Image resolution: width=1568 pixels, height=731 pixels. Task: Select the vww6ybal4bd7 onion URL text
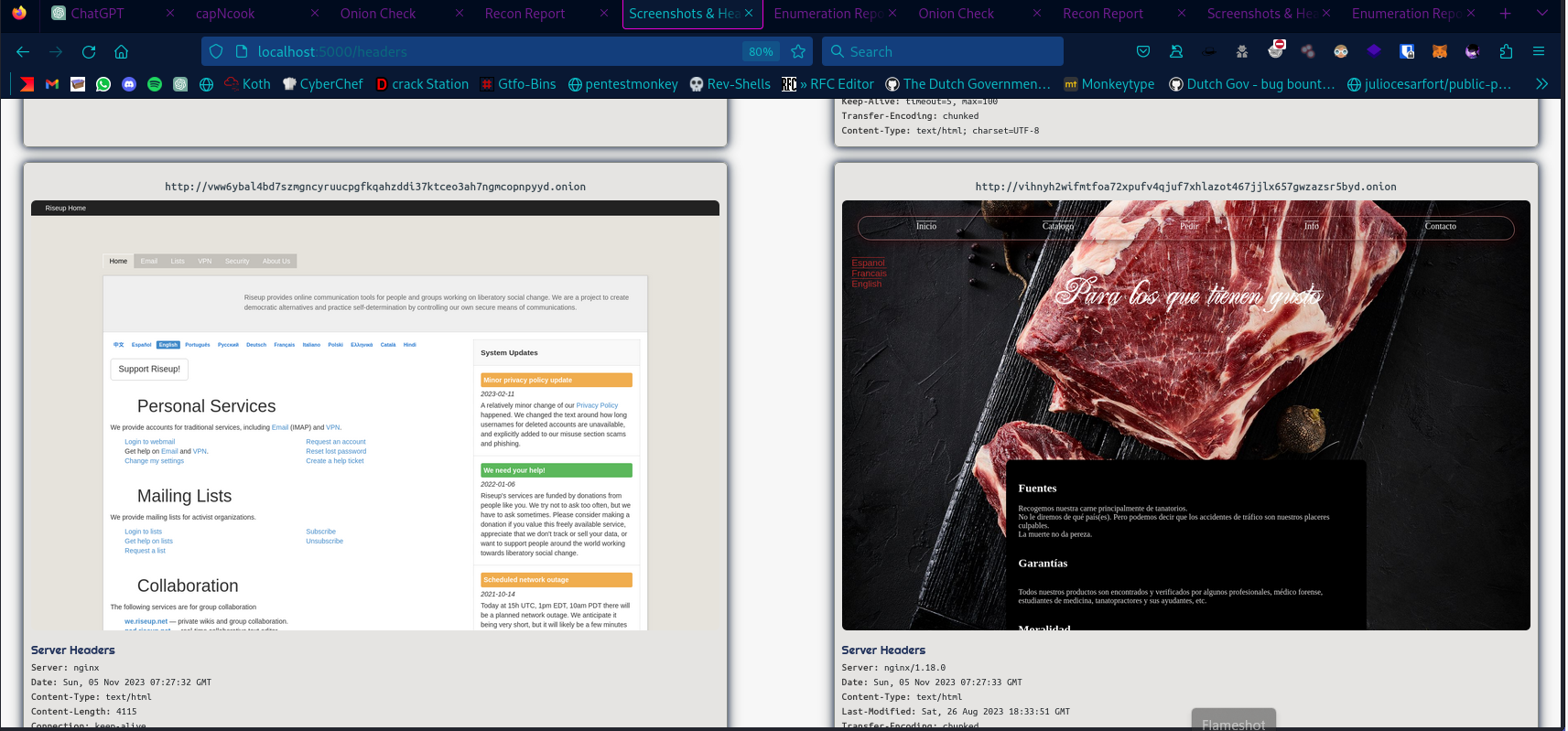(375, 187)
